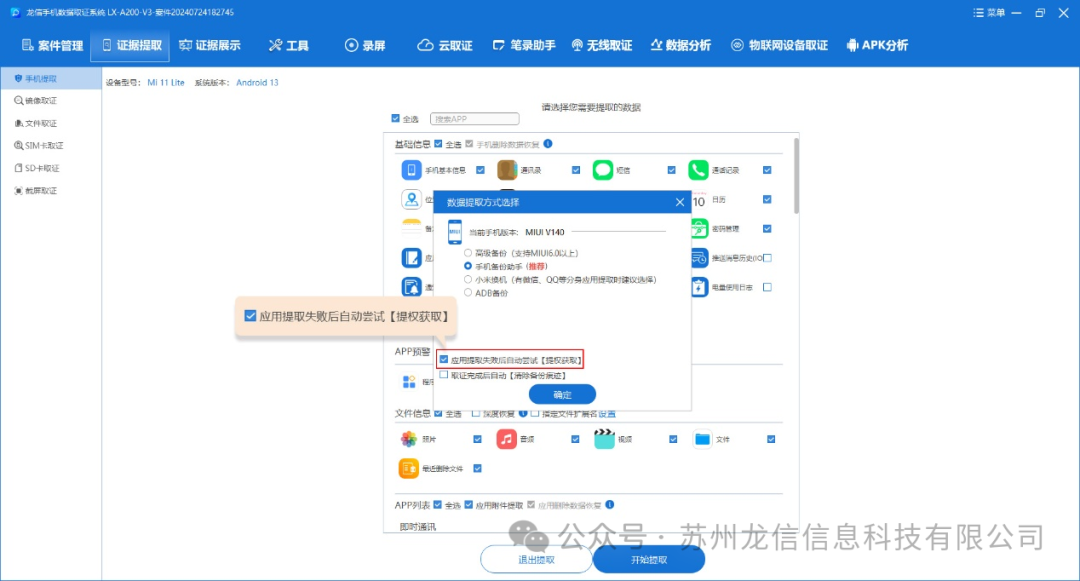Uncheck the 通讯录 checkbox
This screenshot has width=1080, height=581.
[x=576, y=169]
